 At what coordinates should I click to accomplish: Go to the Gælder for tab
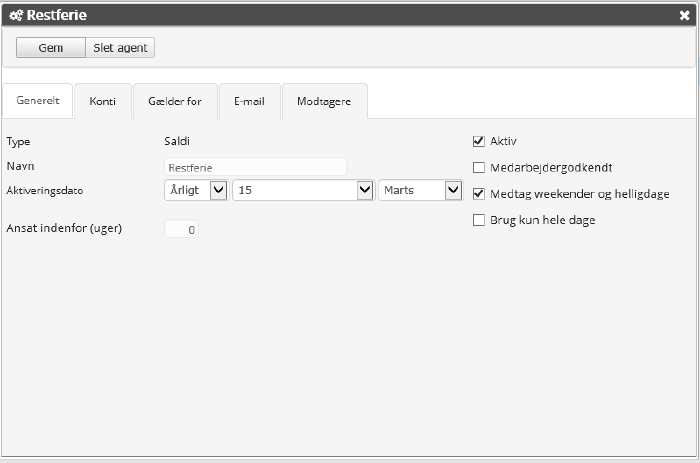click(x=175, y=102)
